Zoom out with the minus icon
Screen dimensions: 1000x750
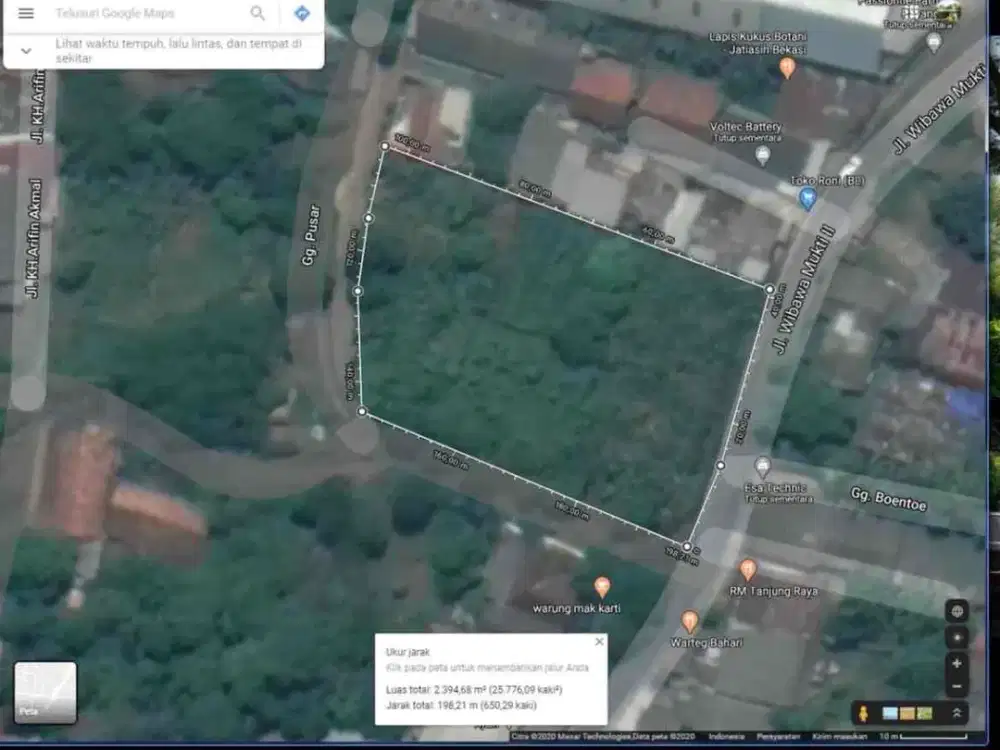click(x=955, y=684)
